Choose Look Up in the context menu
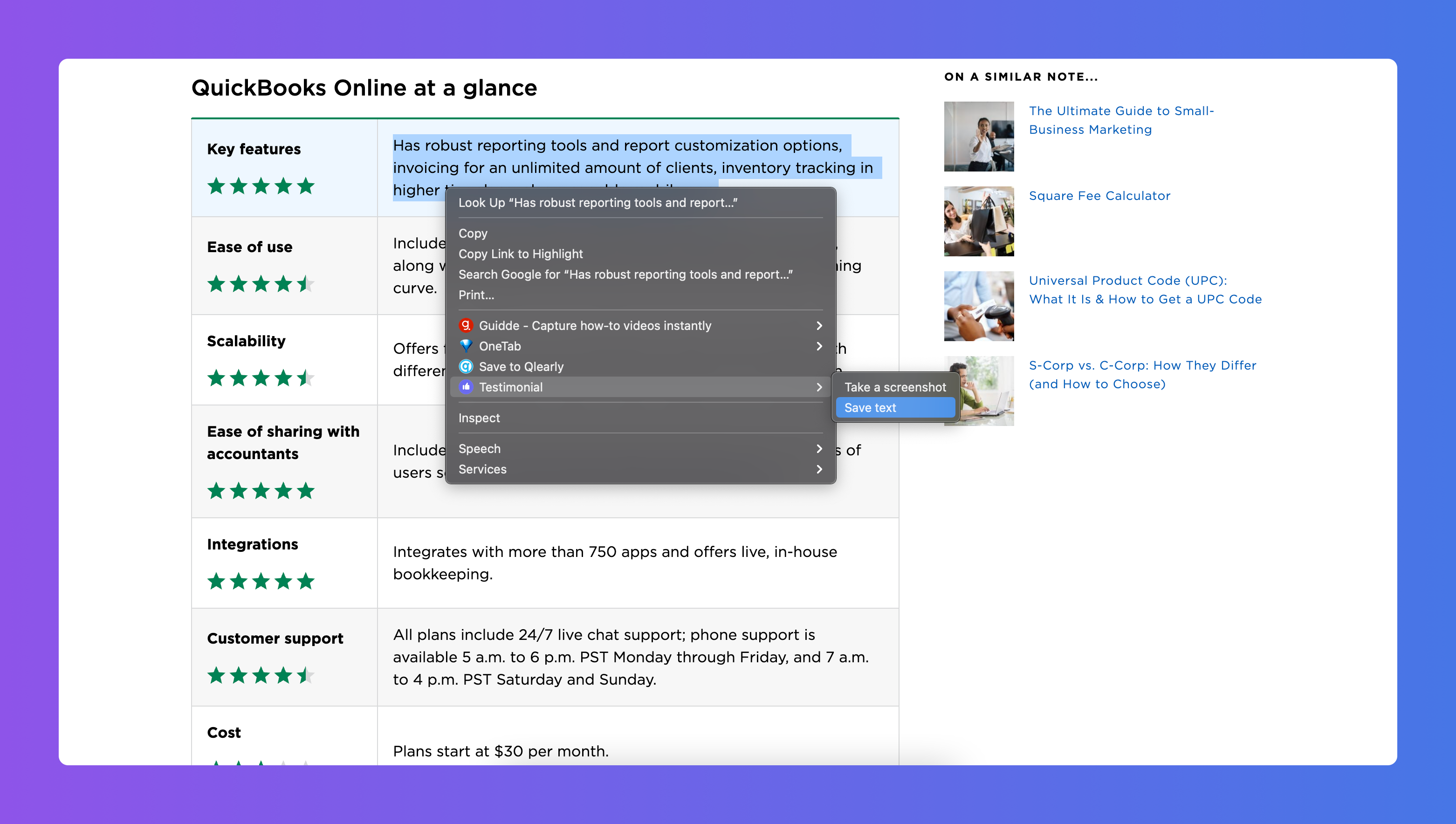Viewport: 1456px width, 824px height. pos(640,203)
